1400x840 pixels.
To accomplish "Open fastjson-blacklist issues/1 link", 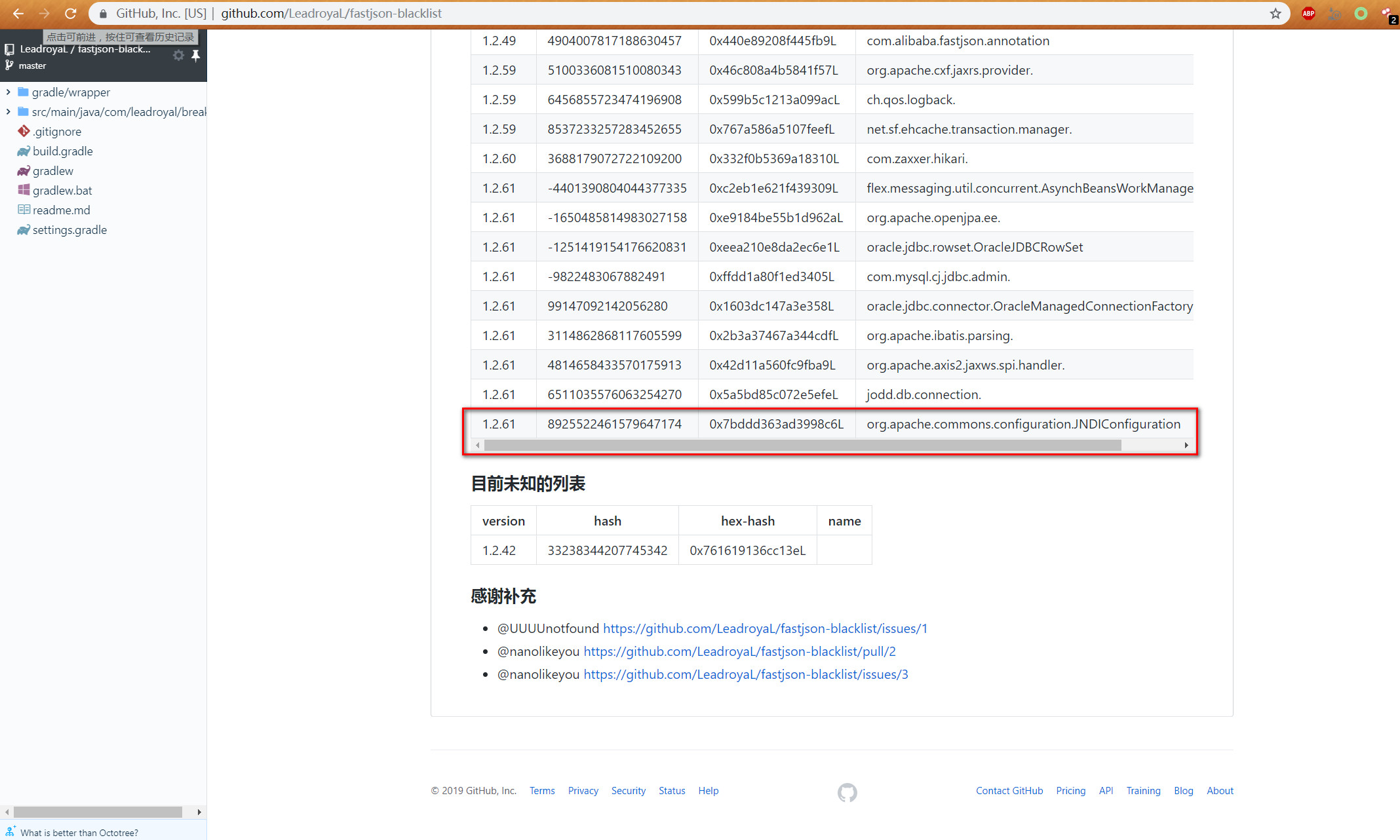I will coord(765,628).
